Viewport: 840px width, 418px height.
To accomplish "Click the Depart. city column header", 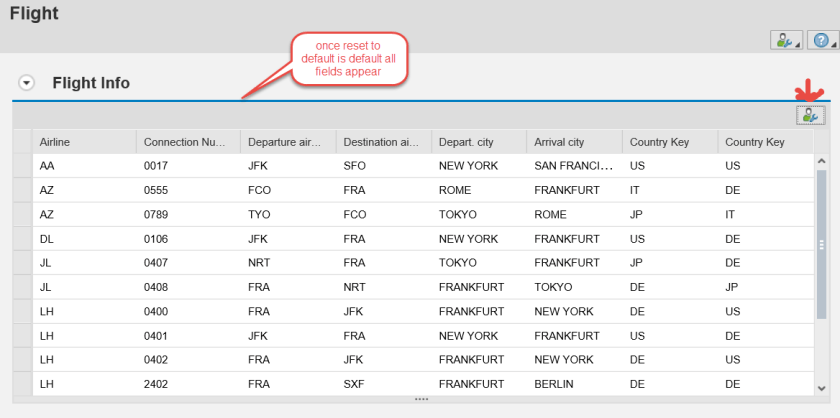I will pos(478,142).
